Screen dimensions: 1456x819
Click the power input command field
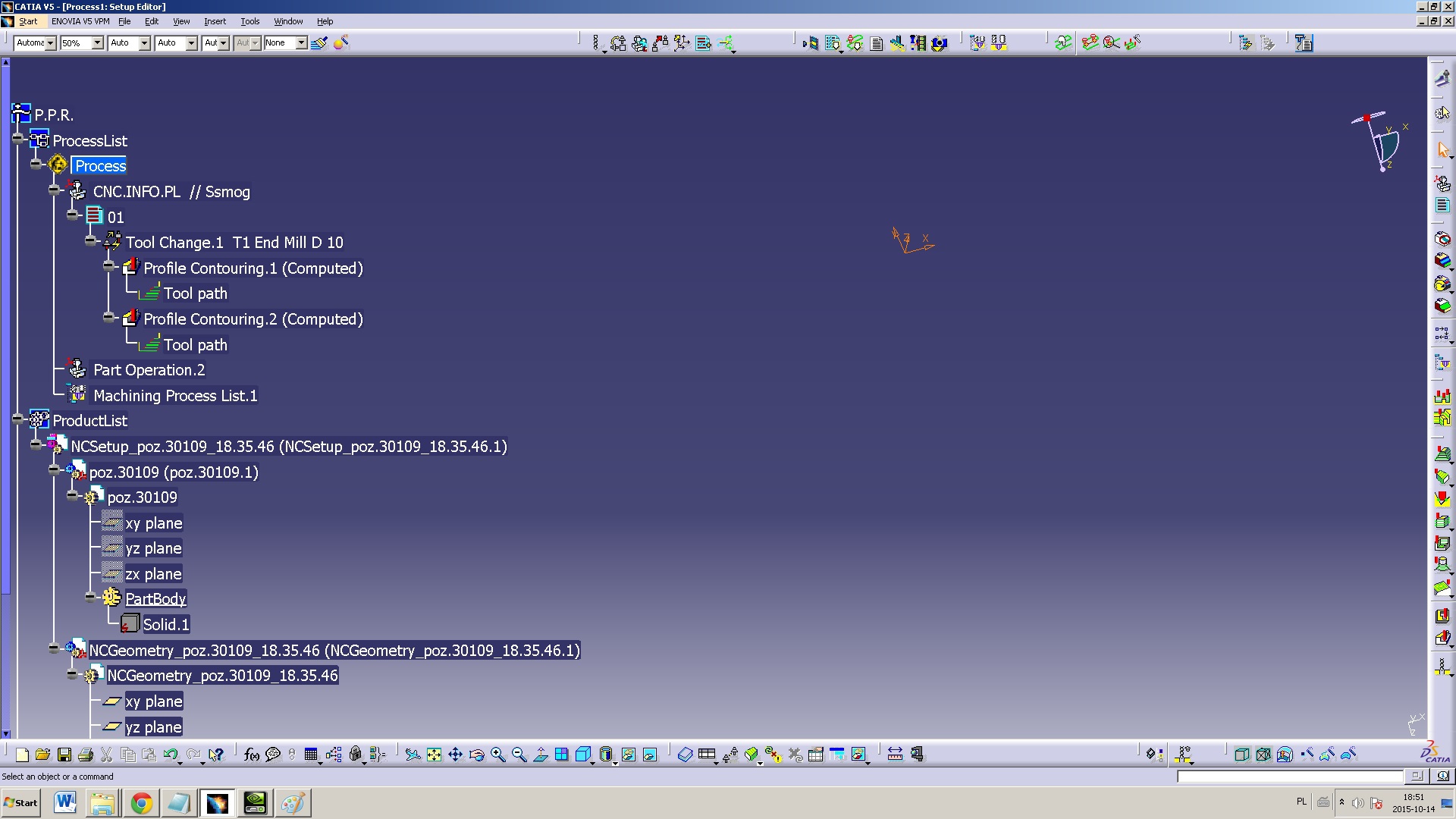click(x=1290, y=777)
